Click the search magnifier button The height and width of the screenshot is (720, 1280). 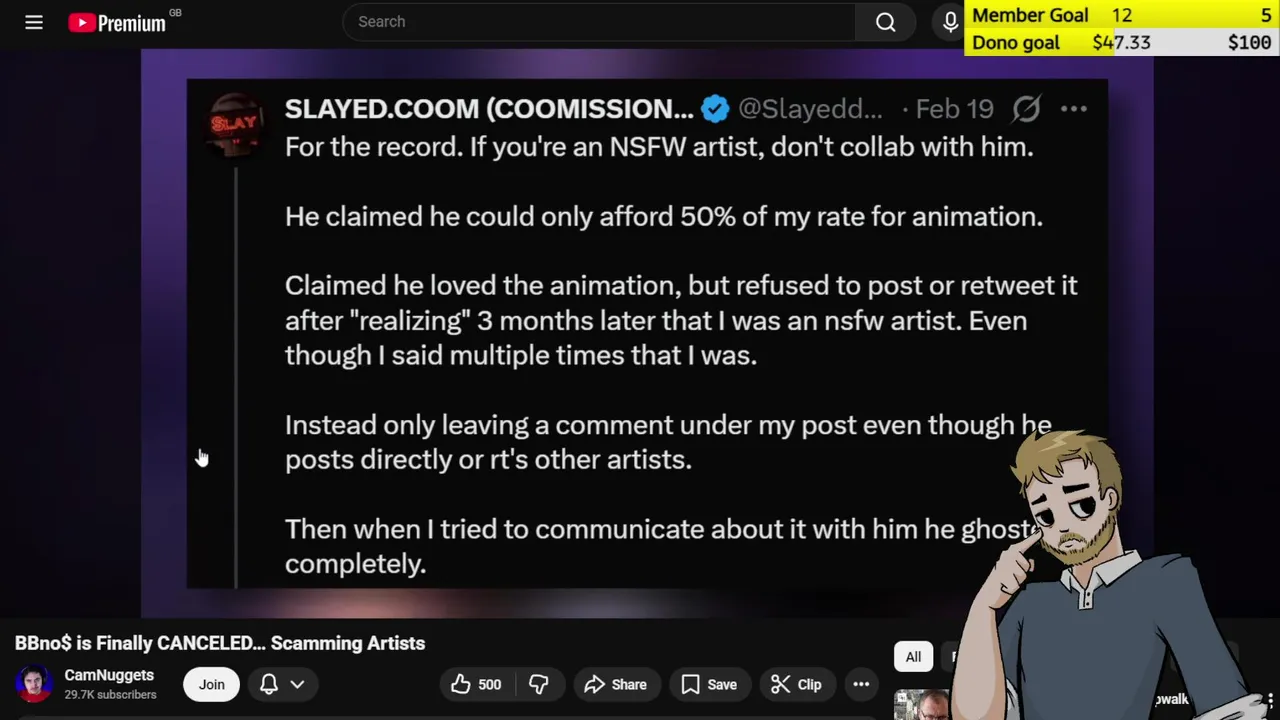point(886,22)
